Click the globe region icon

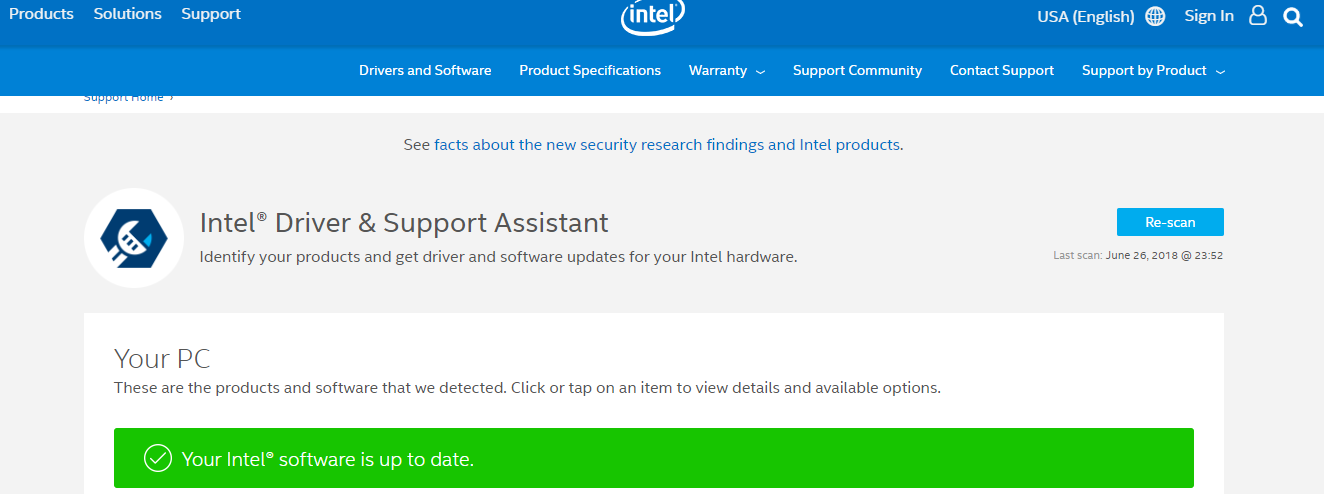(x=1155, y=17)
